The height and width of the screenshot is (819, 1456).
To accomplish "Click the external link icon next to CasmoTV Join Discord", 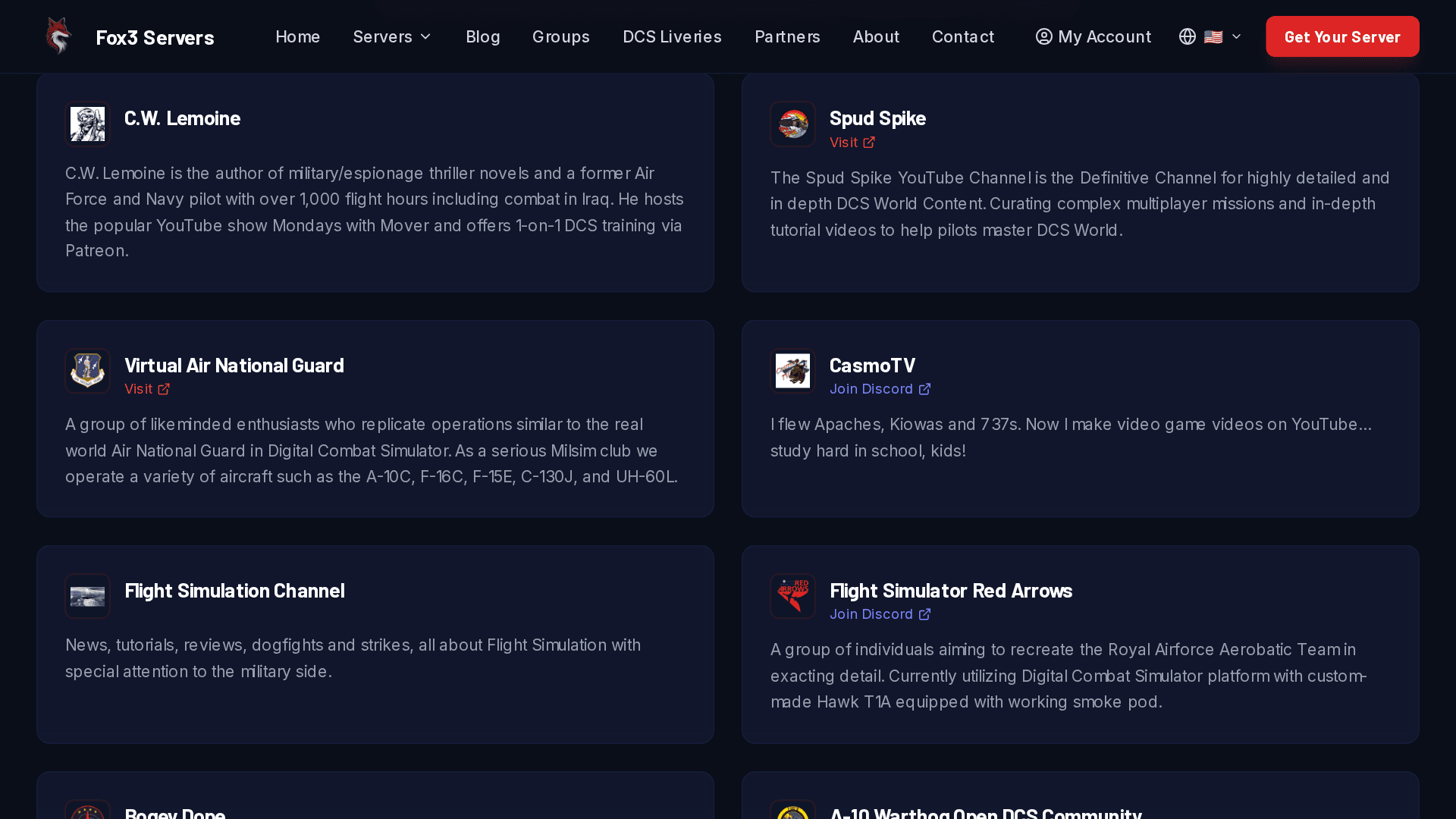I will (924, 389).
